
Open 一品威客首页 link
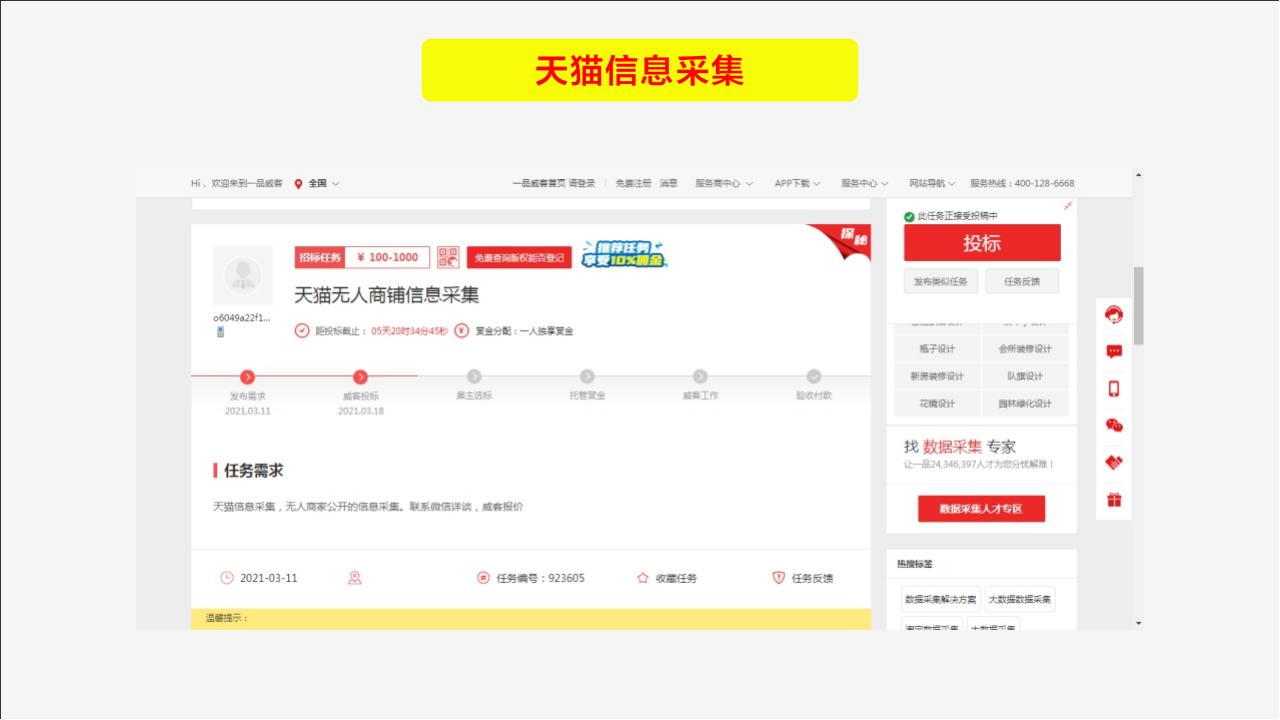point(539,184)
